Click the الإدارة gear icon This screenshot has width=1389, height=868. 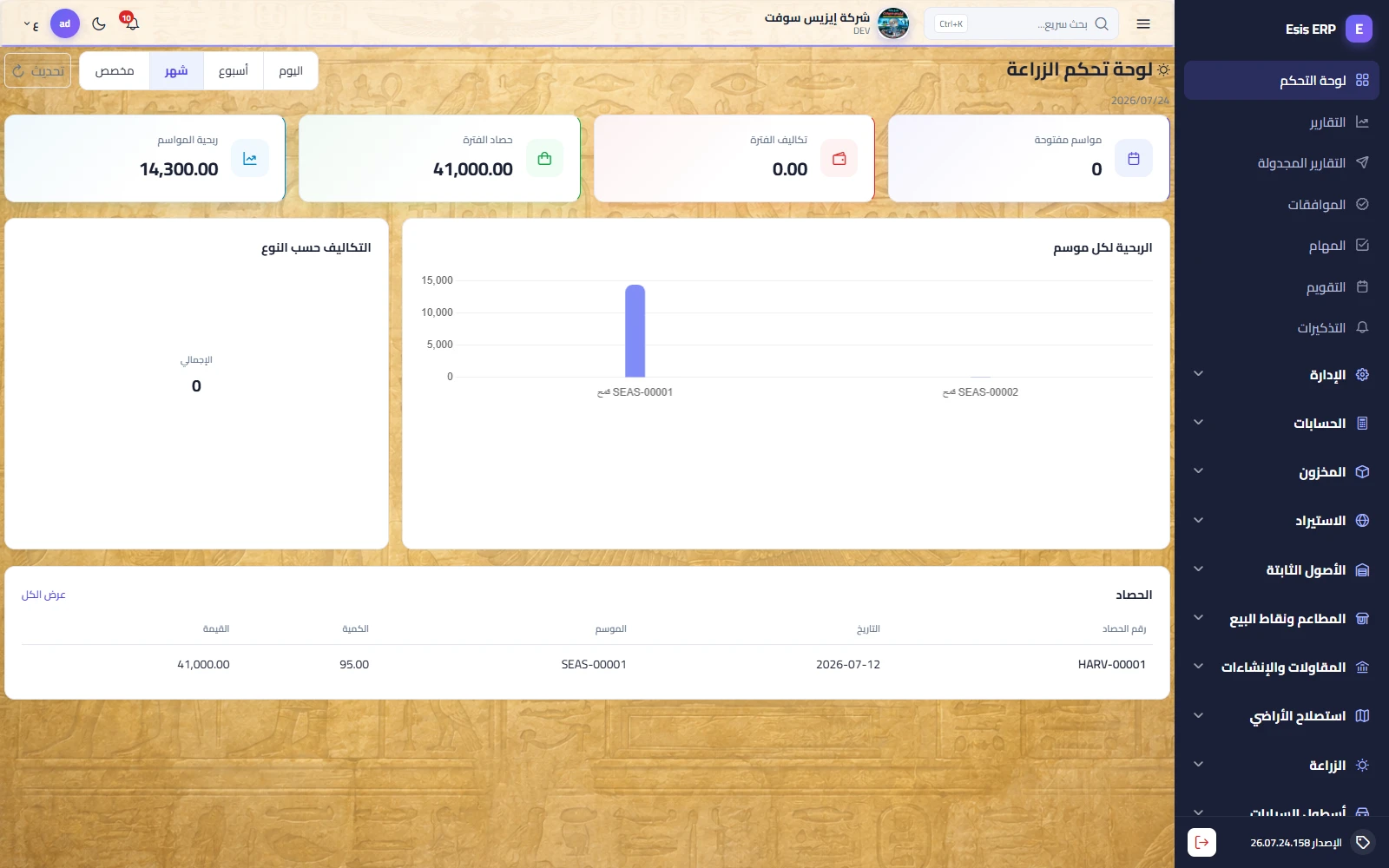tap(1362, 374)
